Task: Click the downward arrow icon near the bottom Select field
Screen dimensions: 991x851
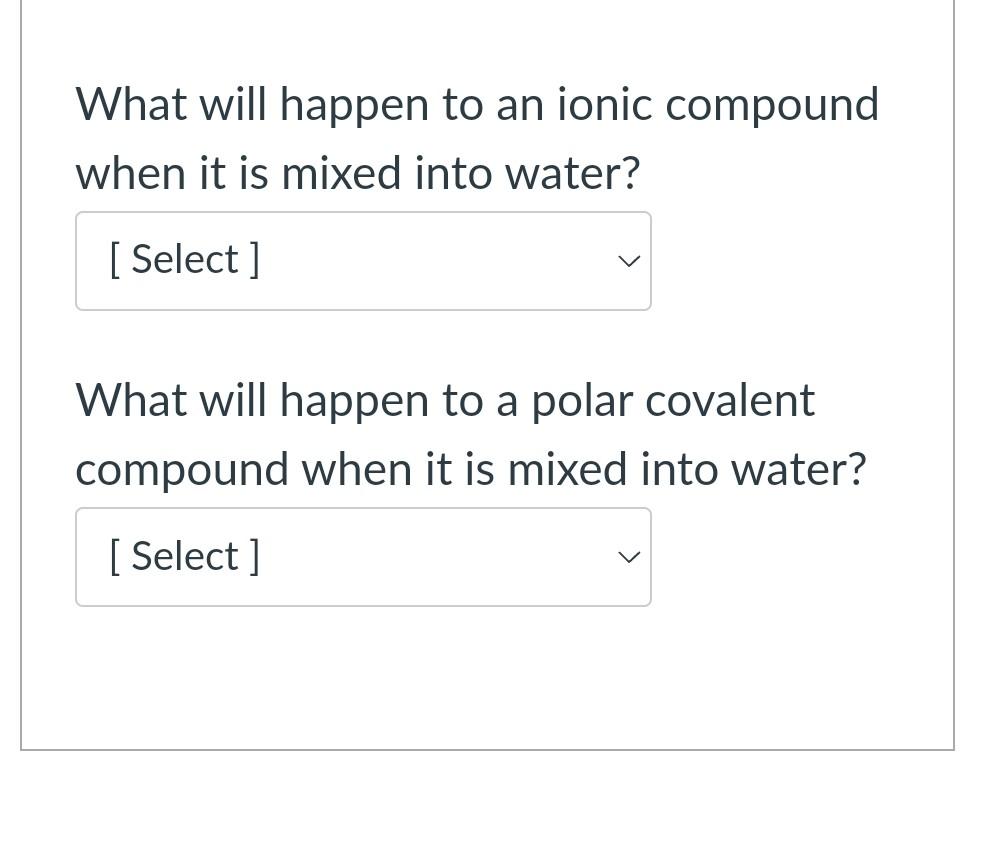Action: (x=628, y=557)
